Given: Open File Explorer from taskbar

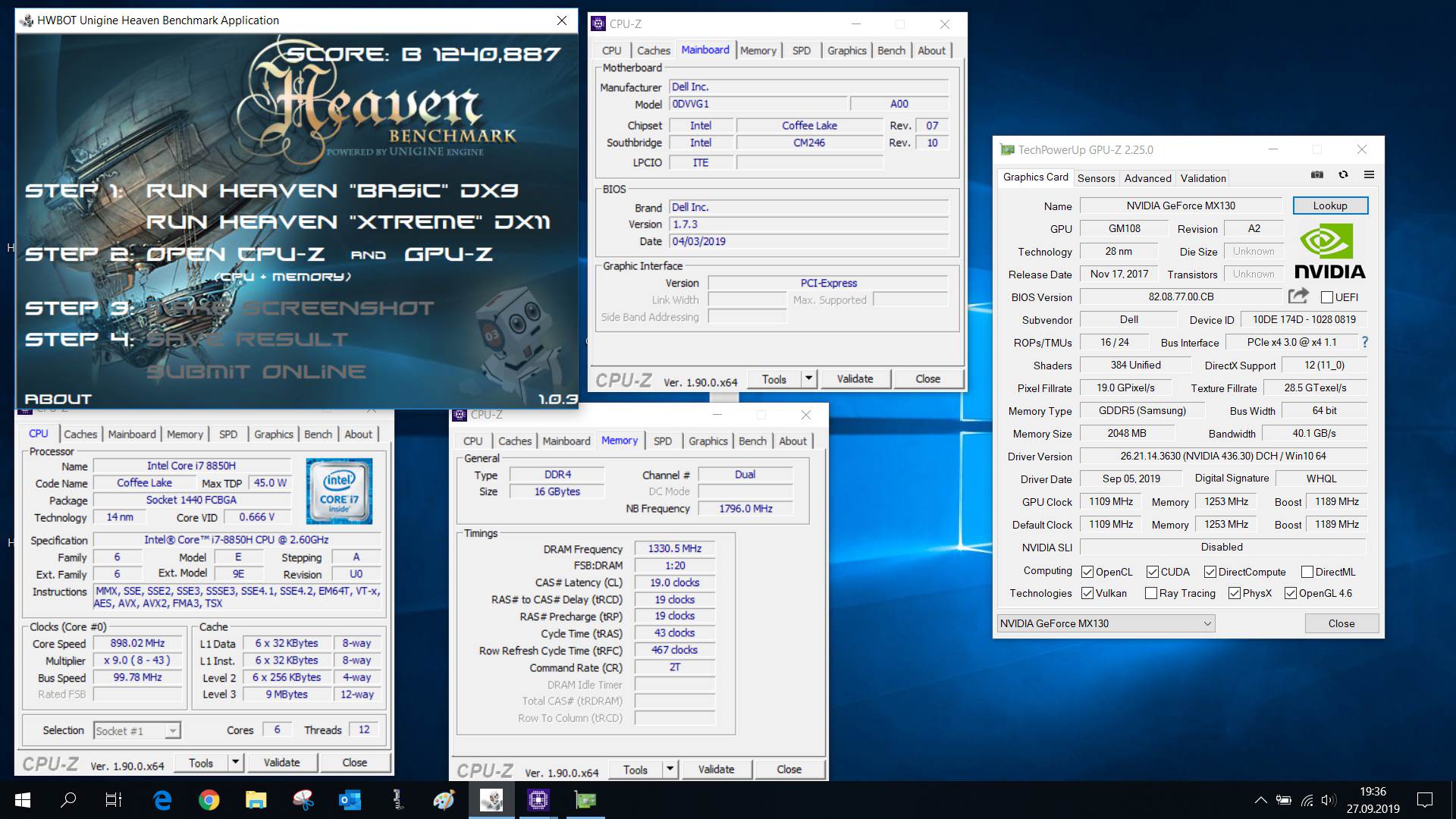Looking at the screenshot, I should click(256, 800).
